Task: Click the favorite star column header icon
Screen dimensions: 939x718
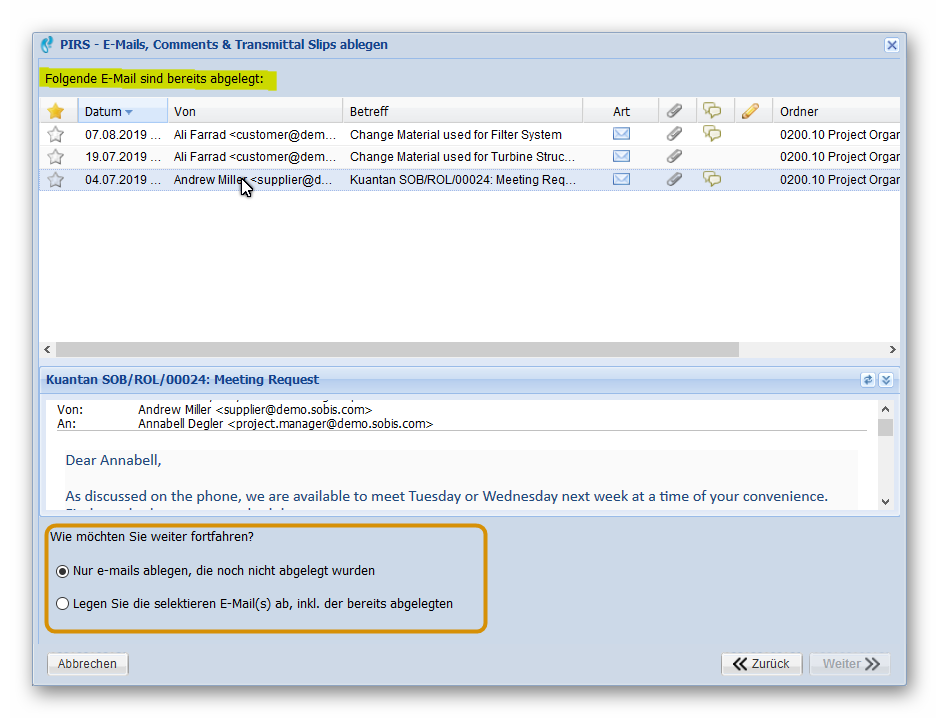Action: point(56,111)
